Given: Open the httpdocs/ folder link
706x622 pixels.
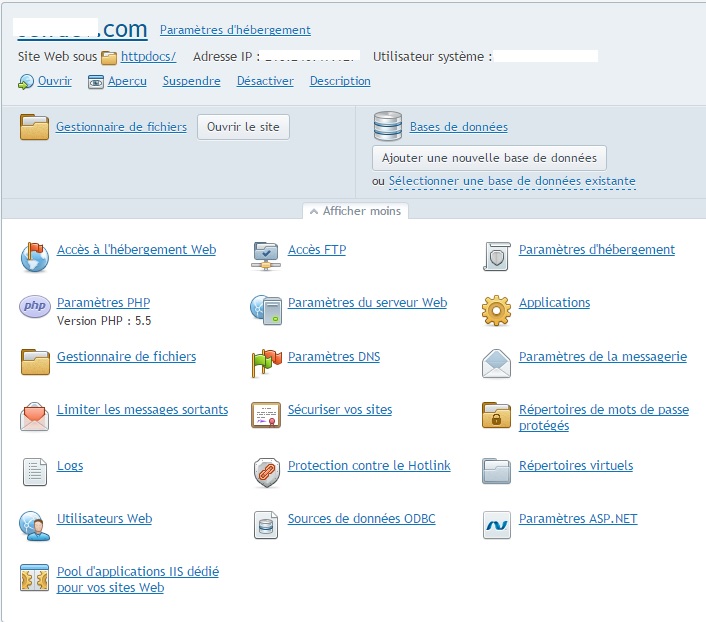Looking at the screenshot, I should tap(148, 57).
